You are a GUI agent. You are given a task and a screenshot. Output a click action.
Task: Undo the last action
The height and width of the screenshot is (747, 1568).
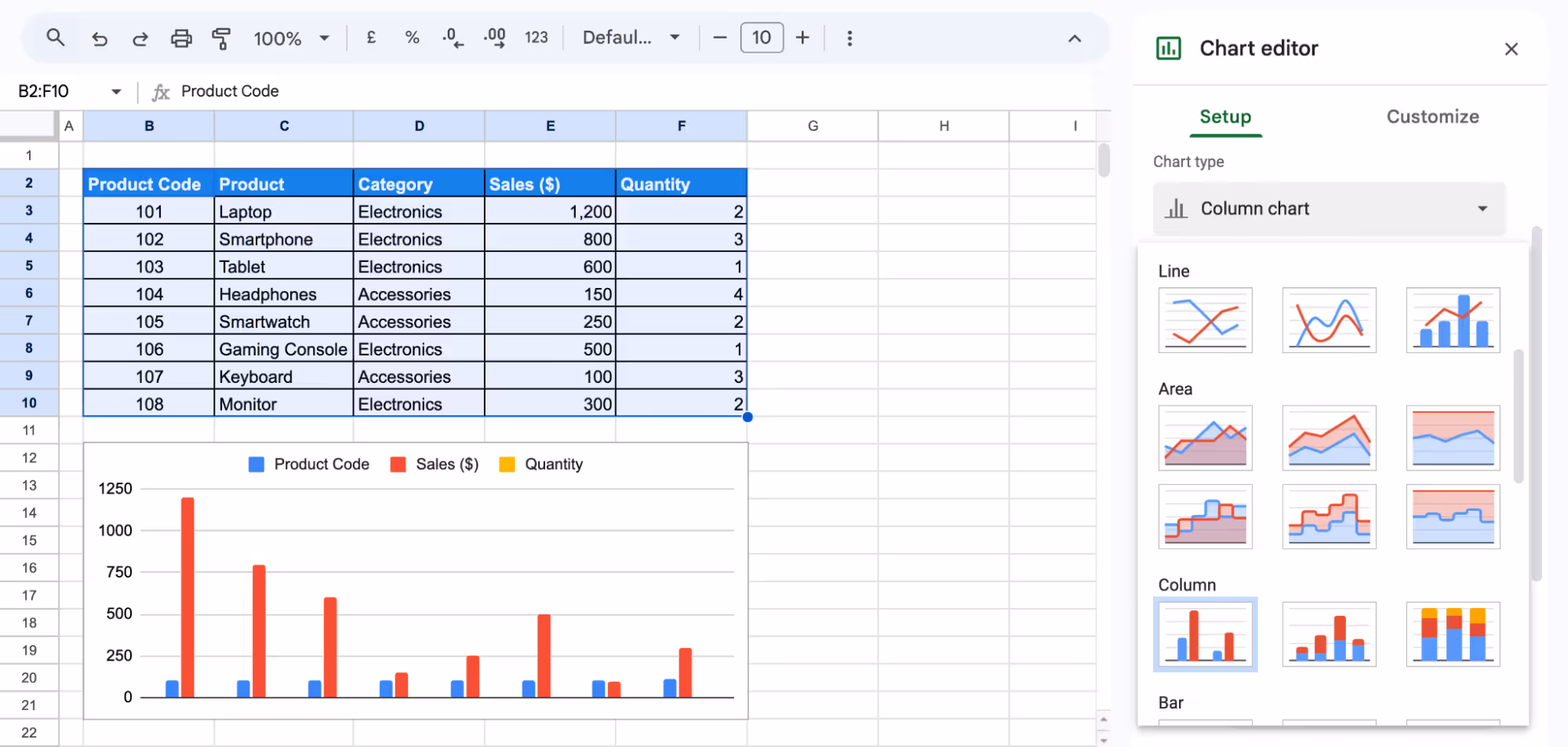(100, 37)
